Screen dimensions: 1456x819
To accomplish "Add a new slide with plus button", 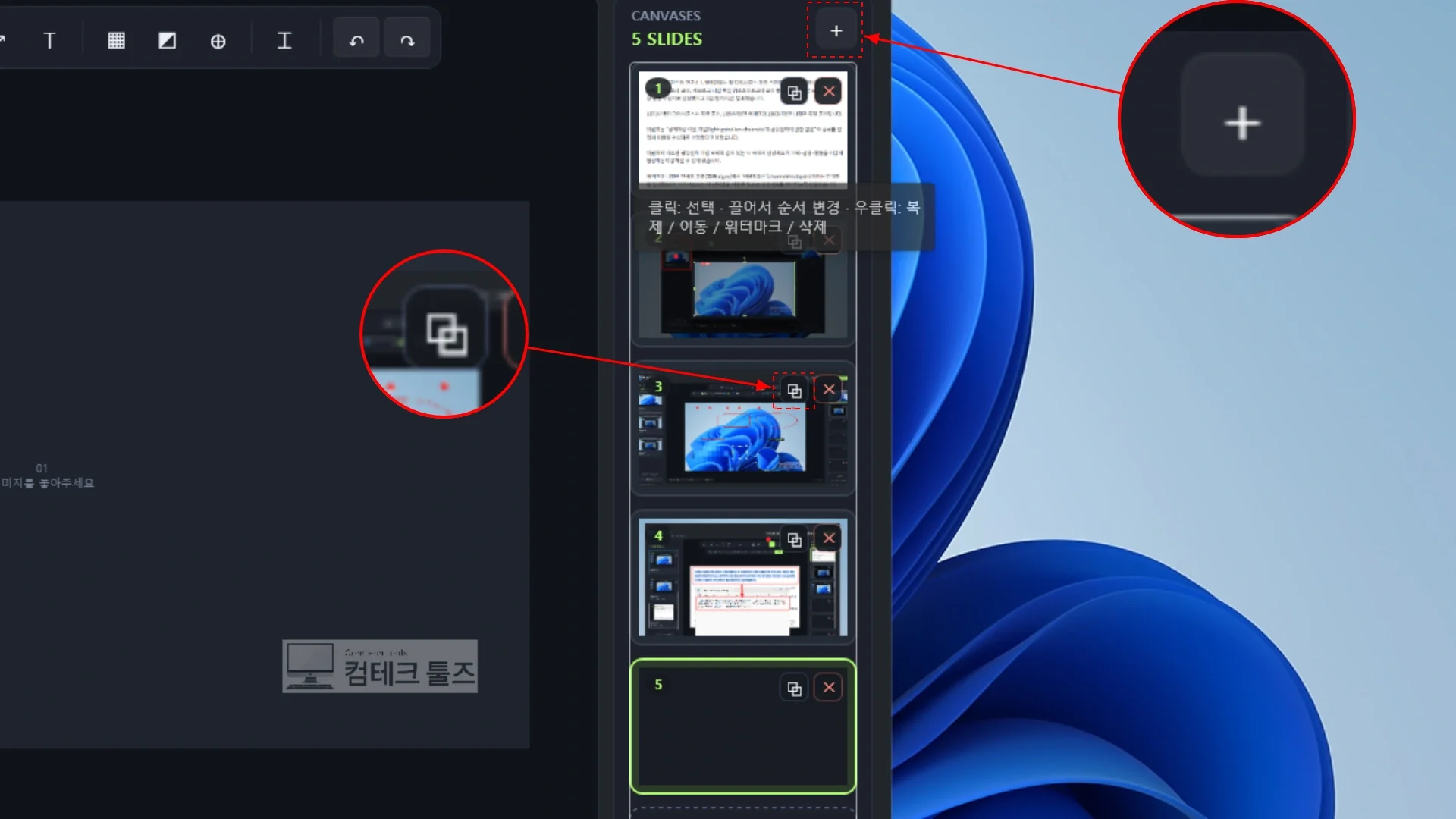I will click(836, 30).
